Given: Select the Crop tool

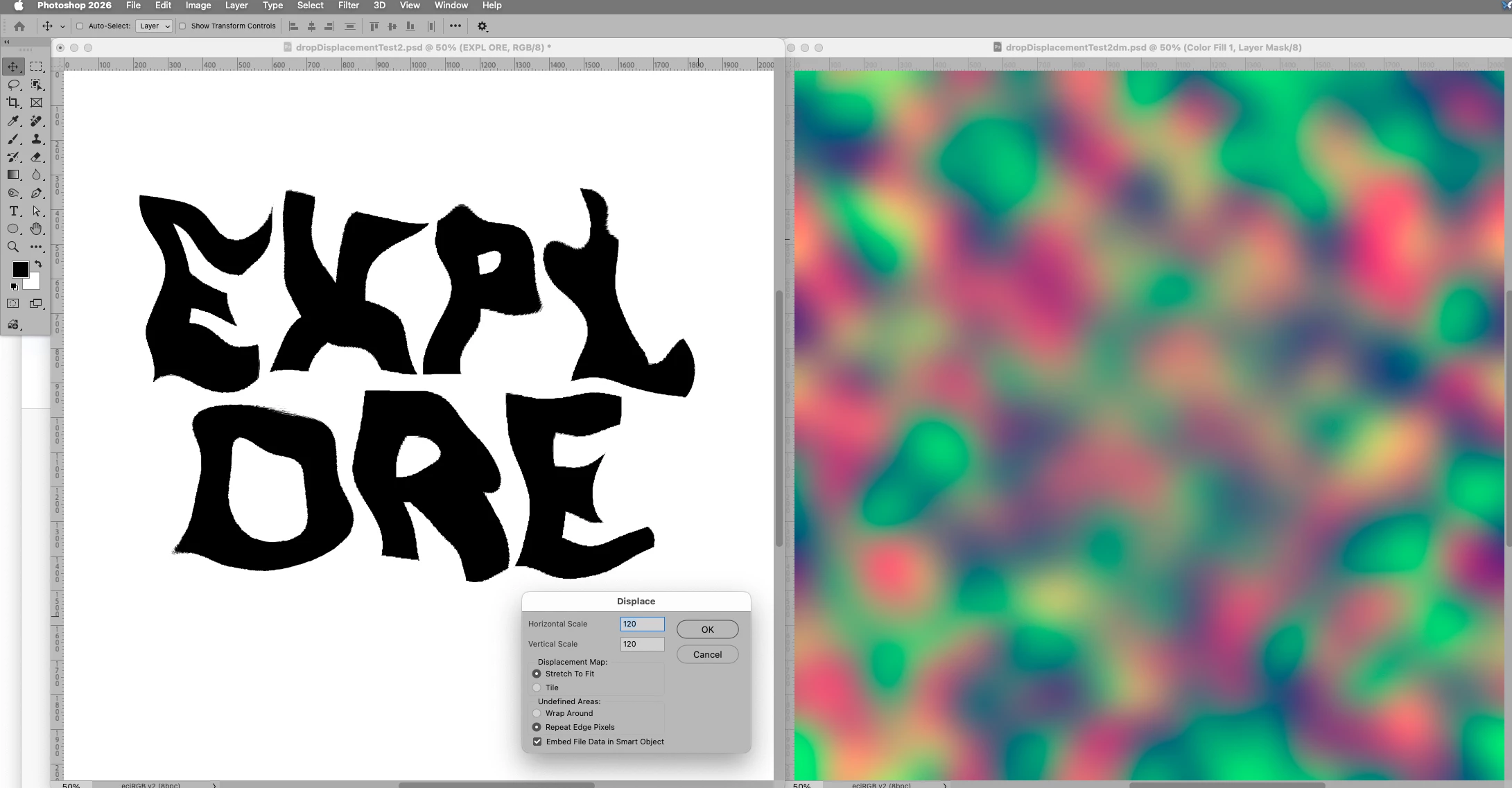Looking at the screenshot, I should pyautogui.click(x=13, y=103).
